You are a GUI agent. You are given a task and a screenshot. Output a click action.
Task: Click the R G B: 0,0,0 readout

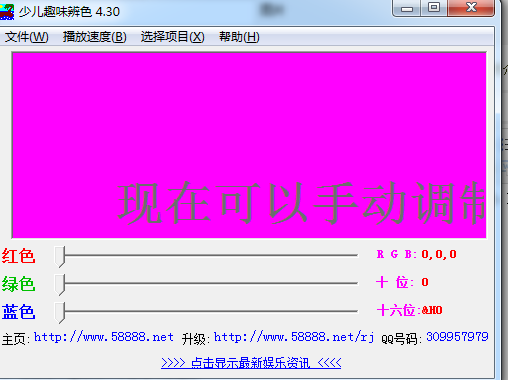(x=417, y=254)
